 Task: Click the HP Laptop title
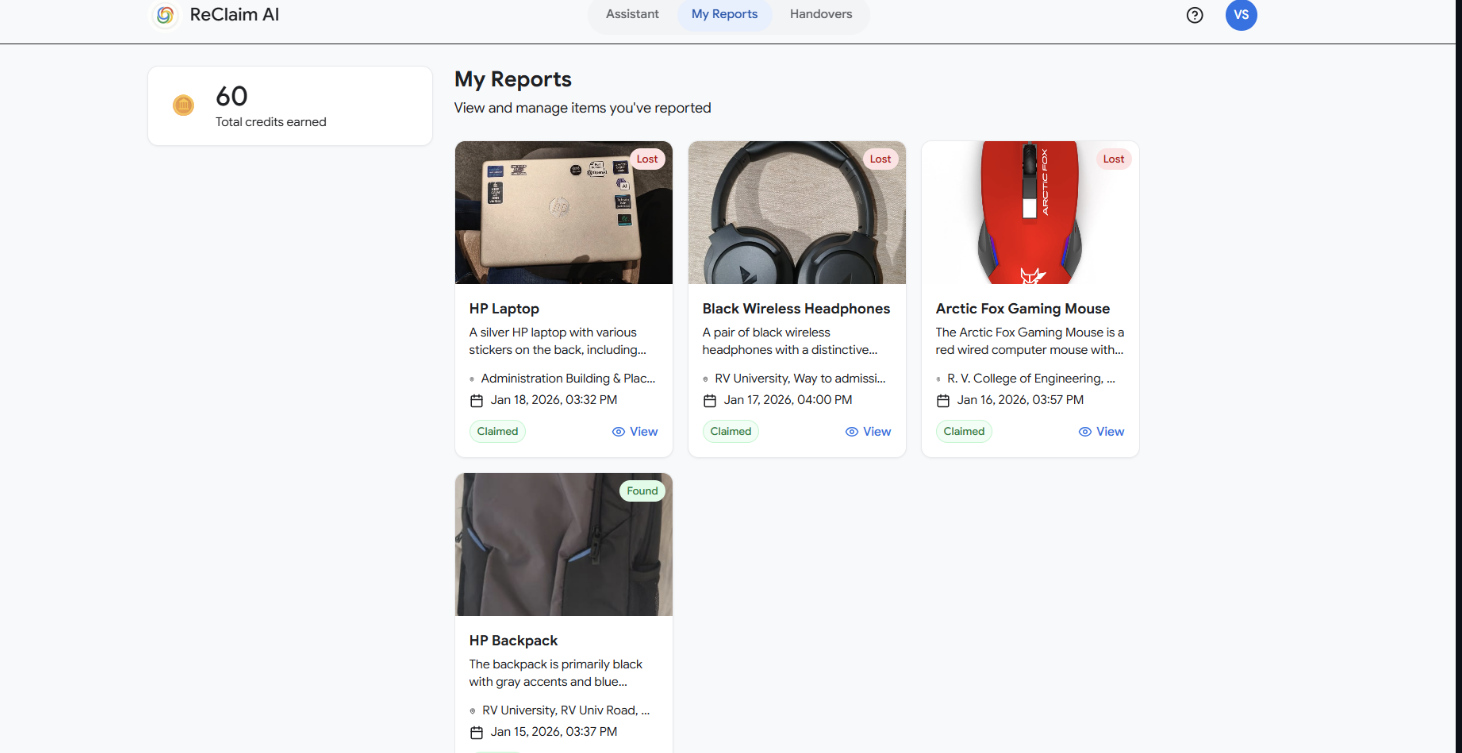click(x=504, y=309)
